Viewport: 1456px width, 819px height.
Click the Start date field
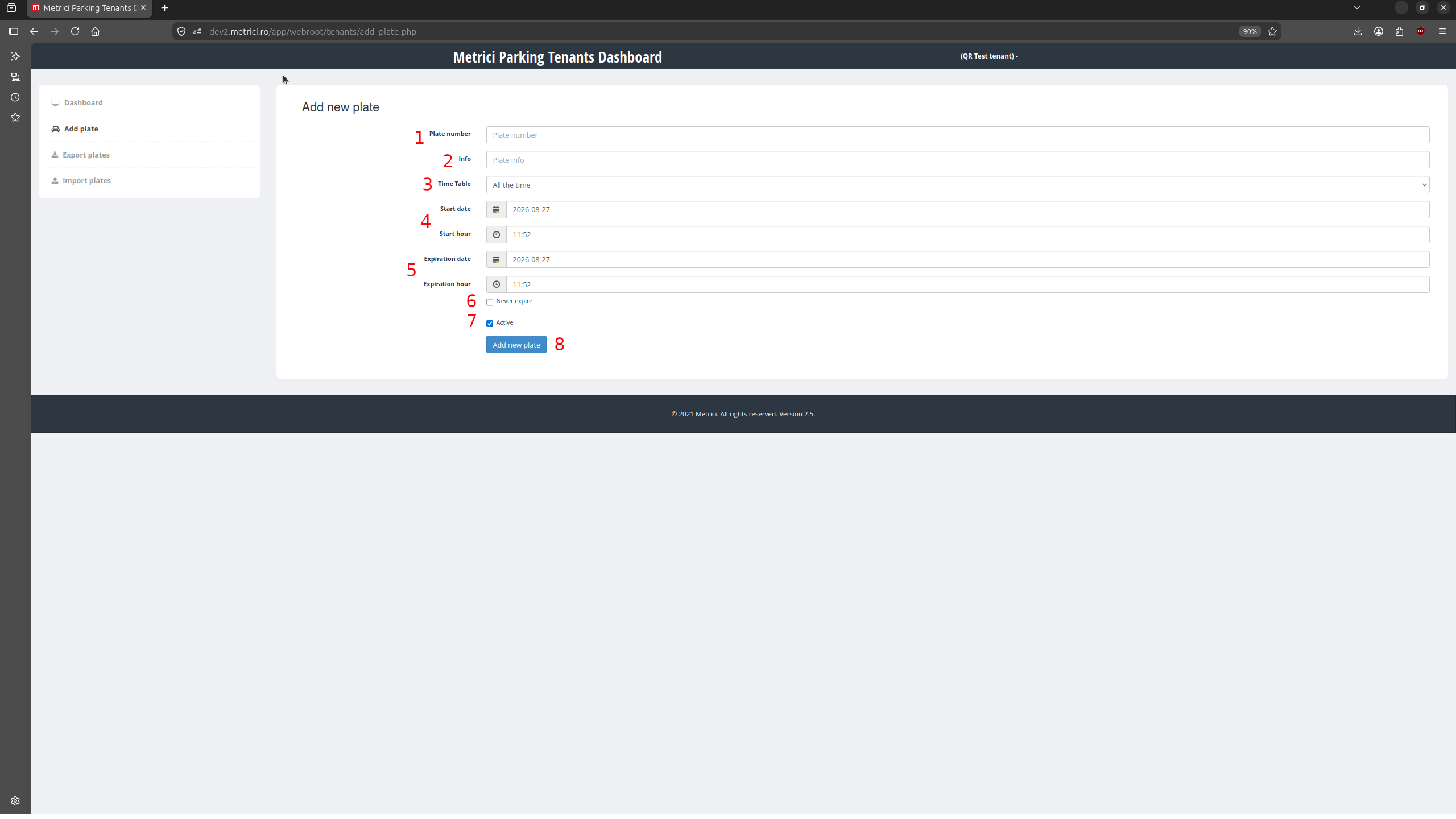[967, 210]
